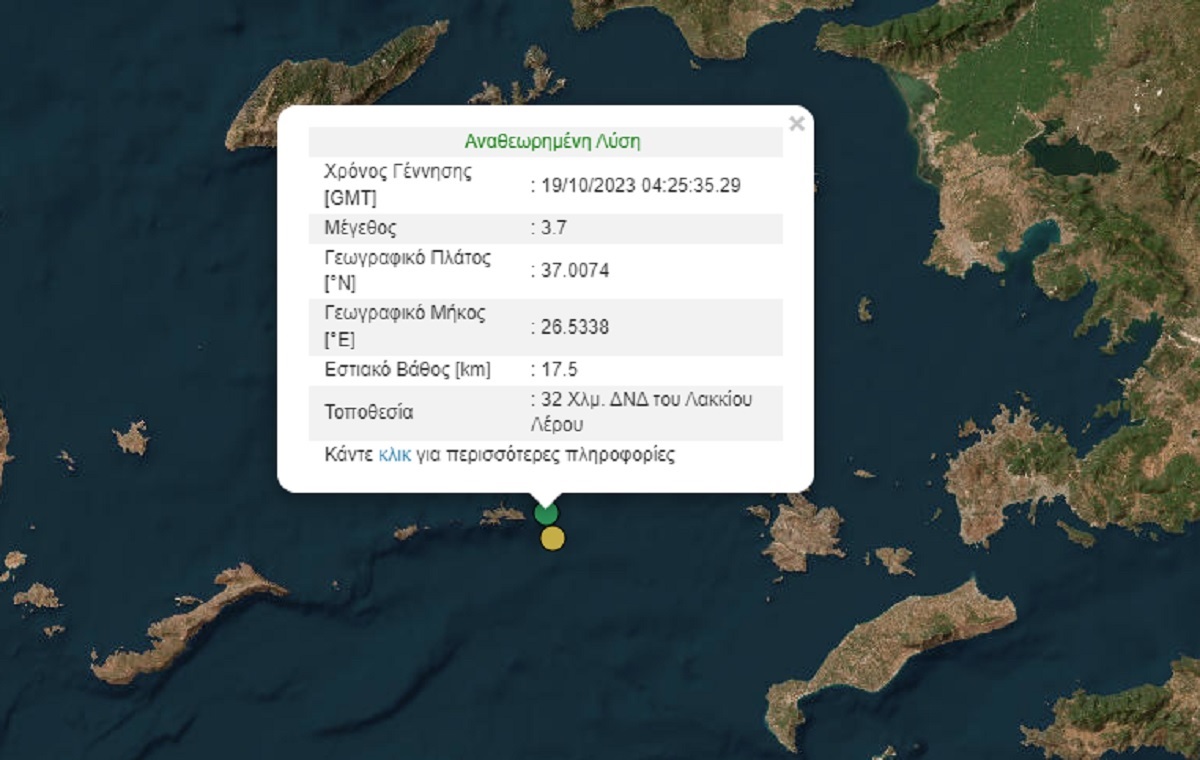
Task: Click the Αναθεωρημένη Λύση popup header
Action: 552,142
